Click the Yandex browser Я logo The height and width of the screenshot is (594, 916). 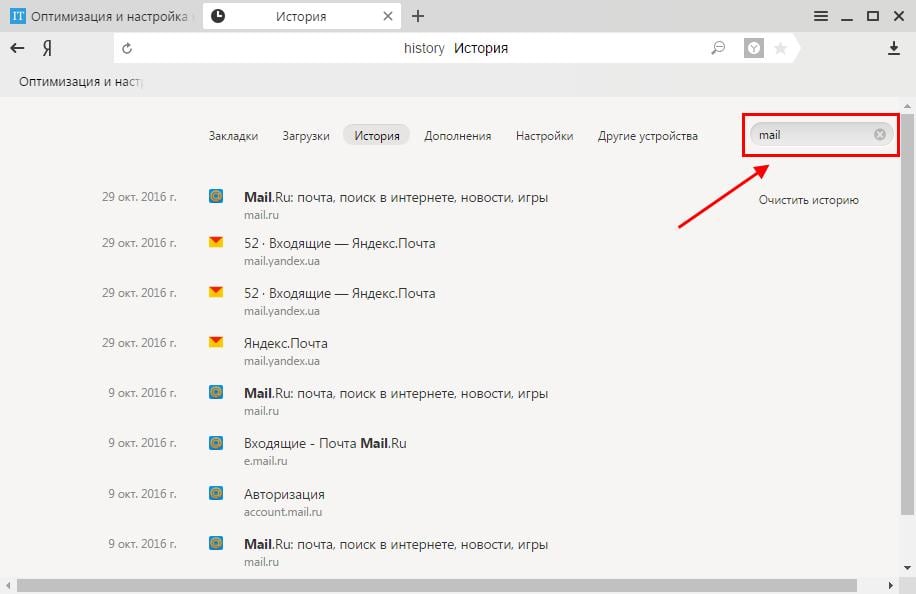pyautogui.click(x=49, y=47)
